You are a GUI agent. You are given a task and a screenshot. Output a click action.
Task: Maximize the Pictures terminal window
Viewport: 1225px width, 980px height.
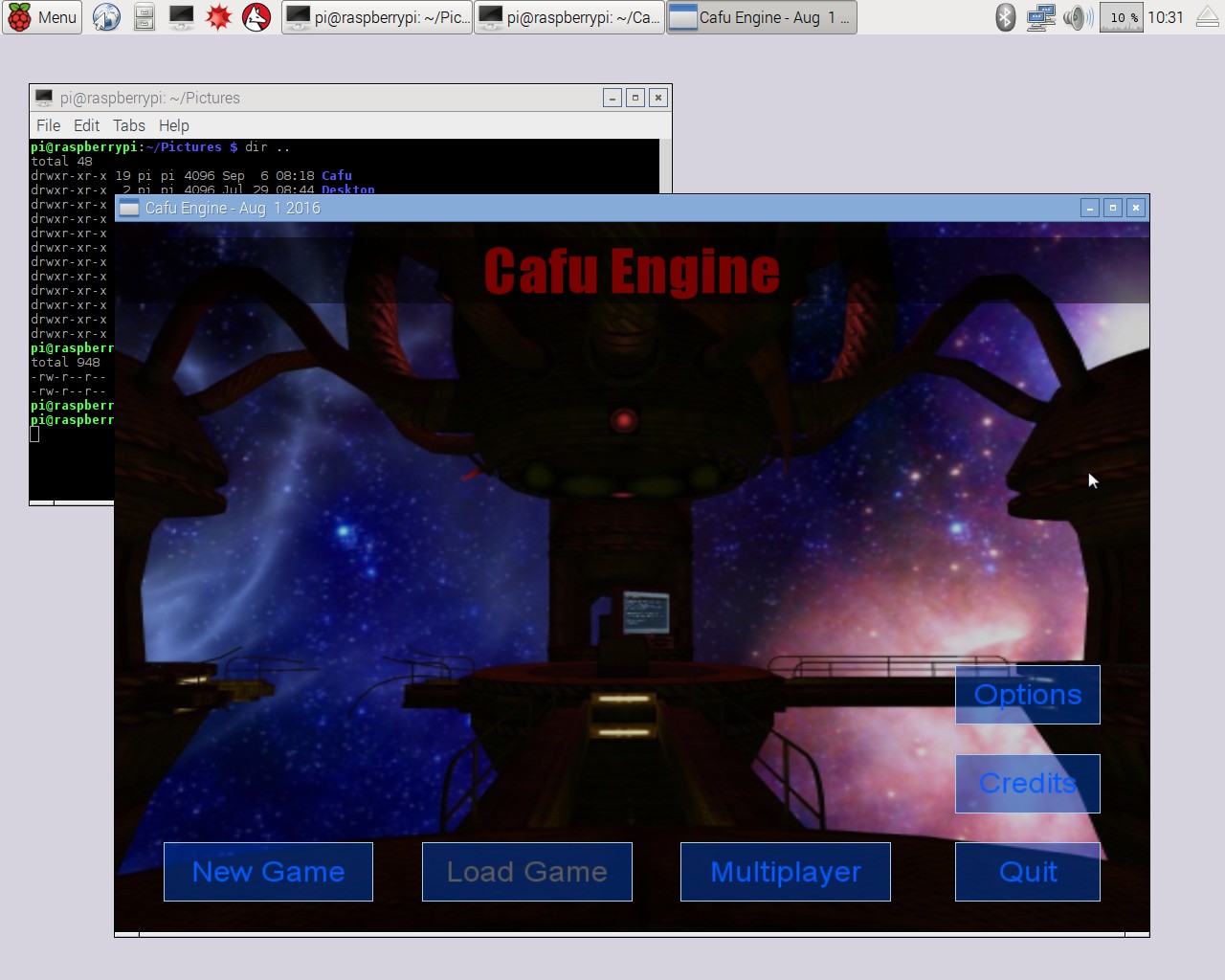point(635,98)
